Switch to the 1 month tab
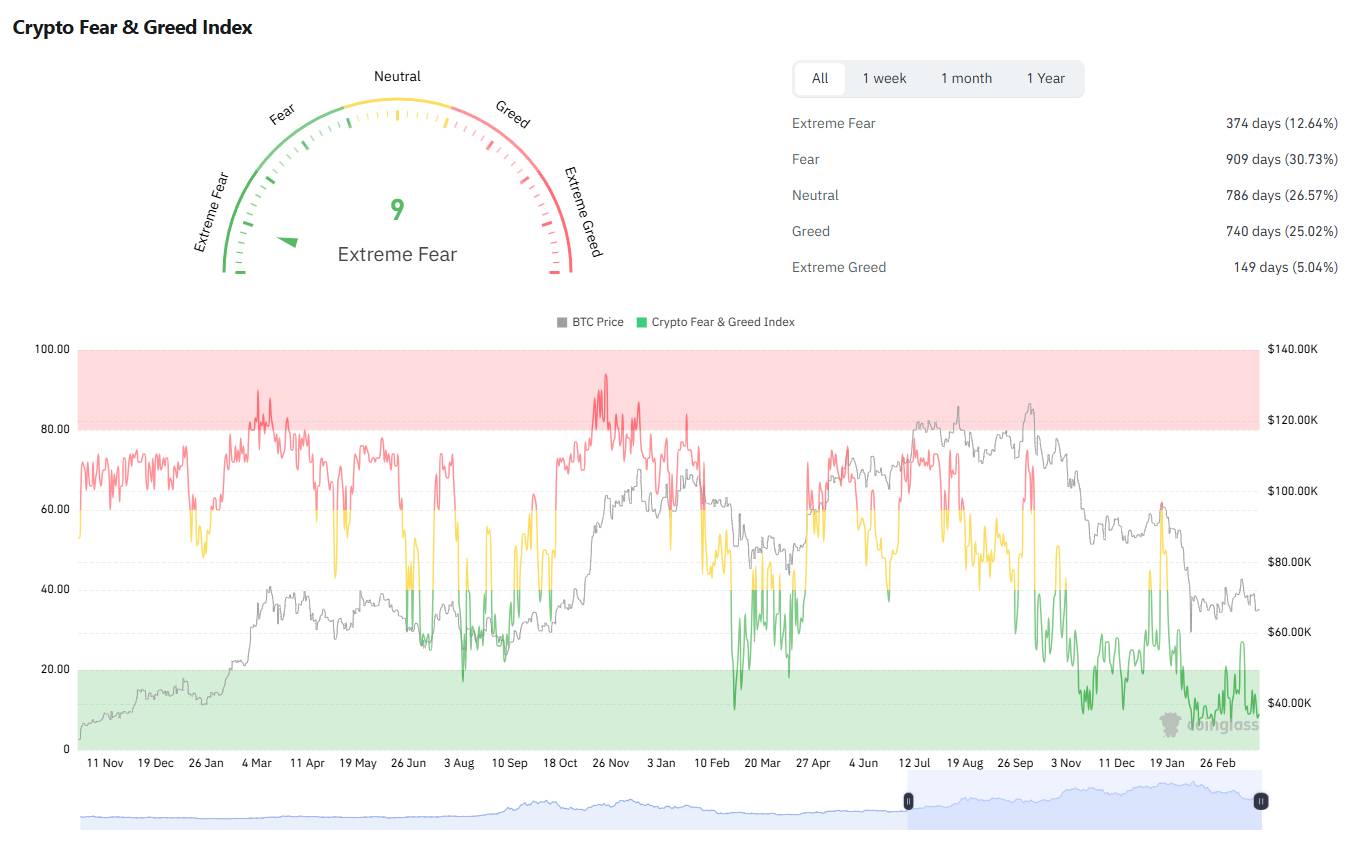Screen dimensions: 1349x851 point(966,79)
